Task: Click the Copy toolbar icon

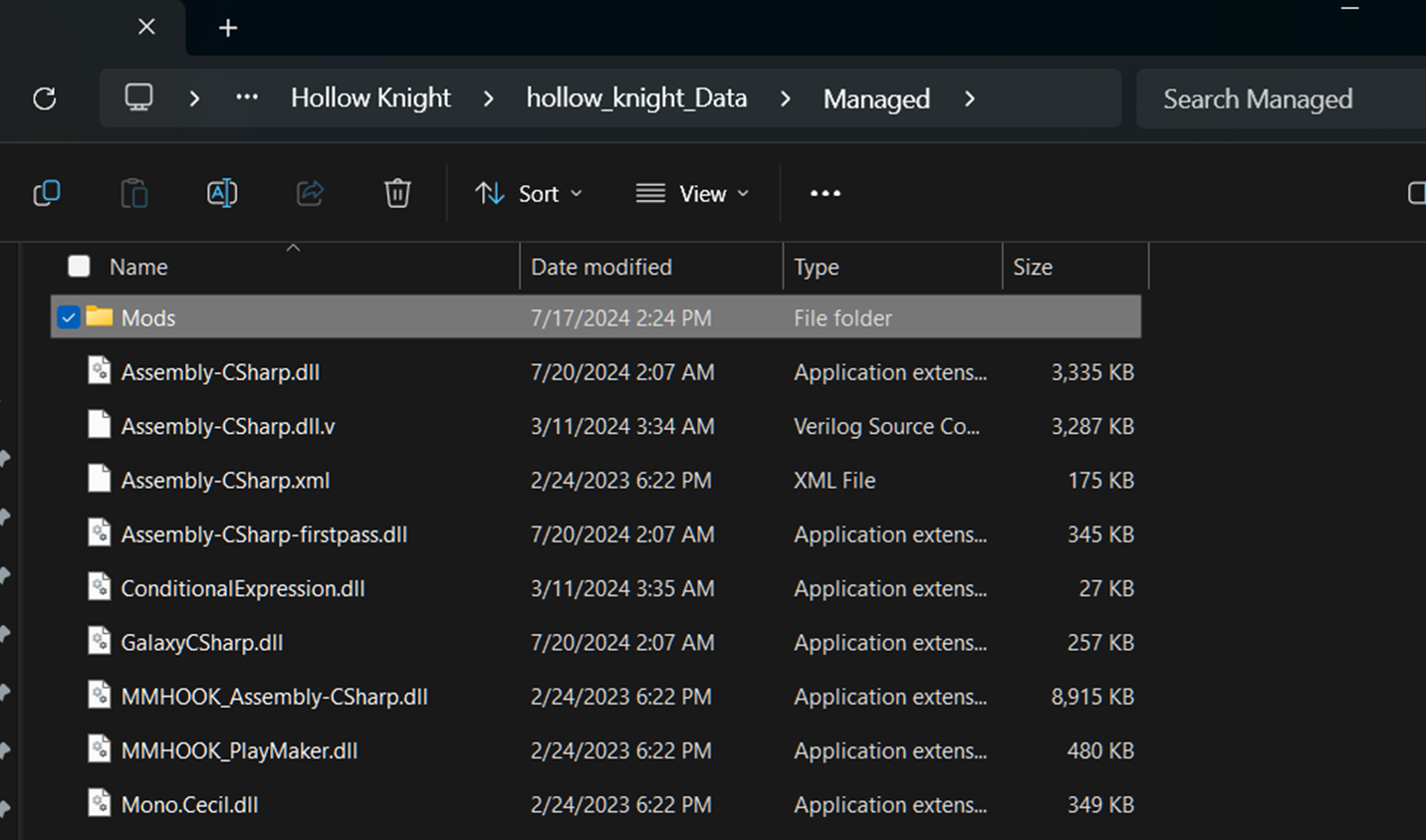Action: coord(47,193)
